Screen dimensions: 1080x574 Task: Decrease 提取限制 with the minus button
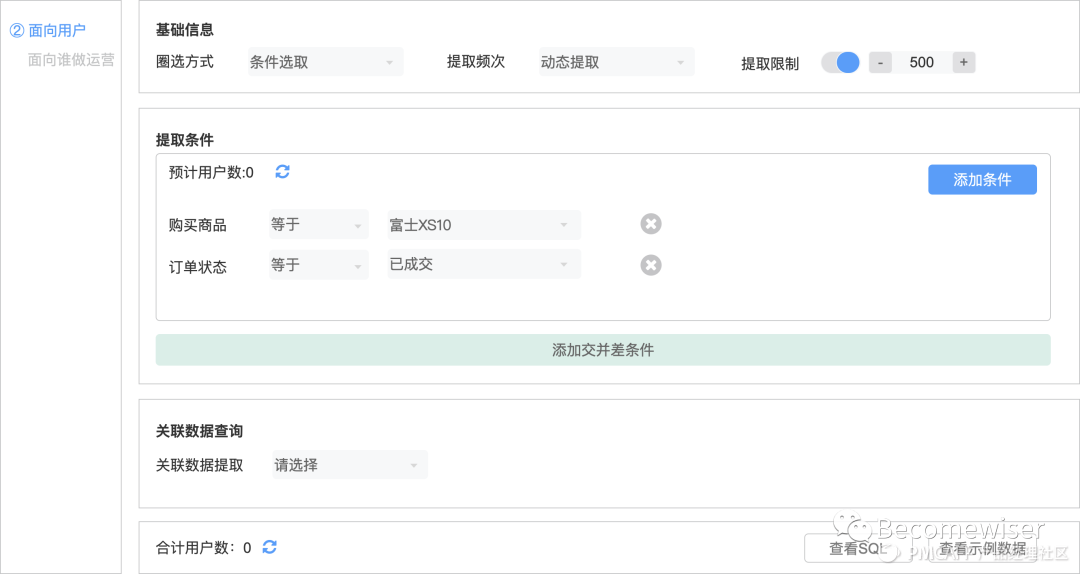(880, 63)
